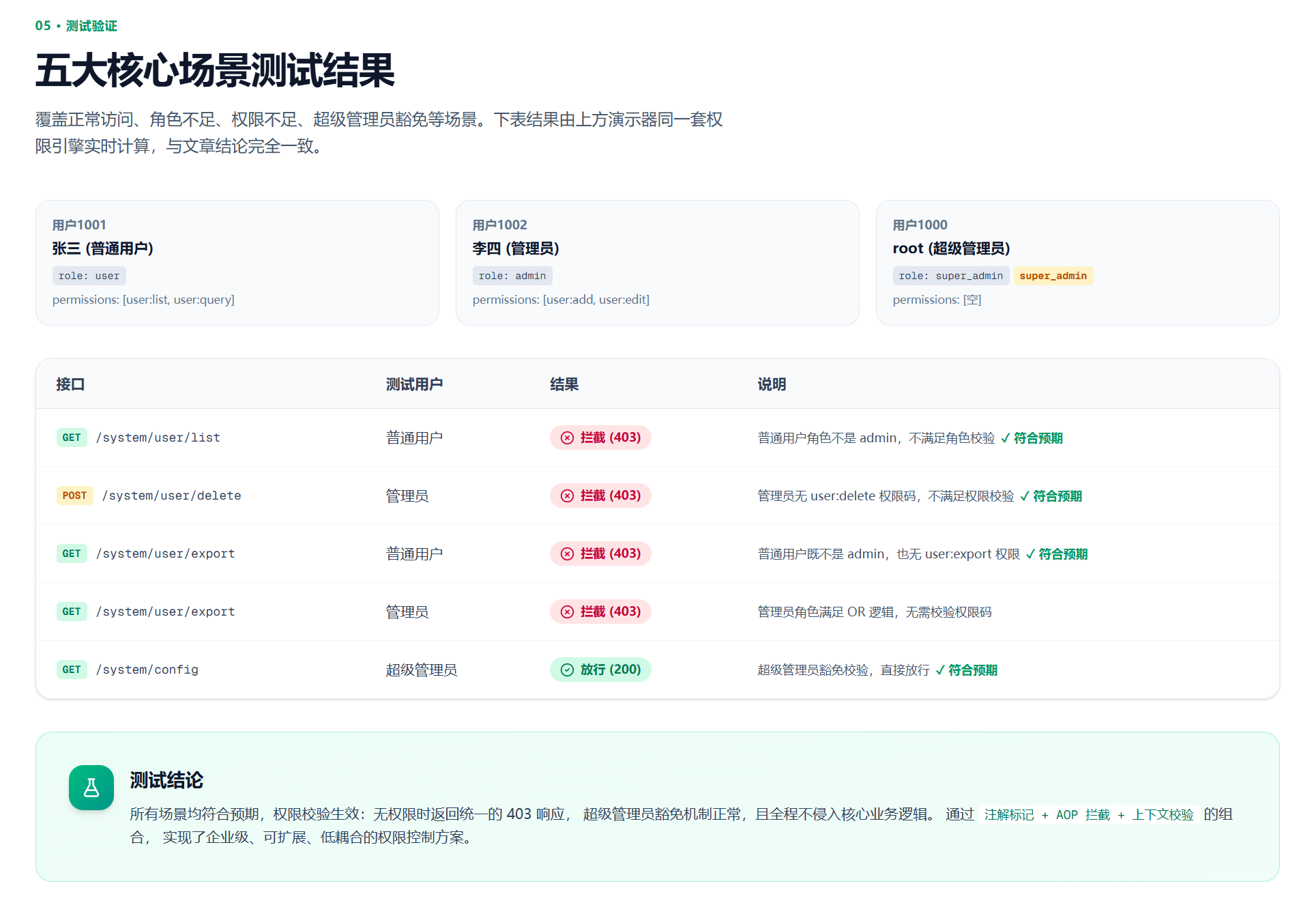Click the 管理员角色满足 OR 逻辑 description

(x=875, y=612)
